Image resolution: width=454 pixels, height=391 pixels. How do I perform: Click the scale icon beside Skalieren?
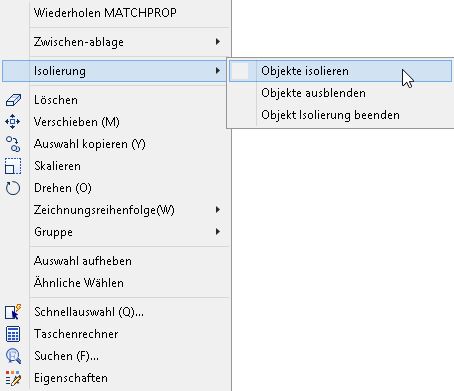coord(13,166)
